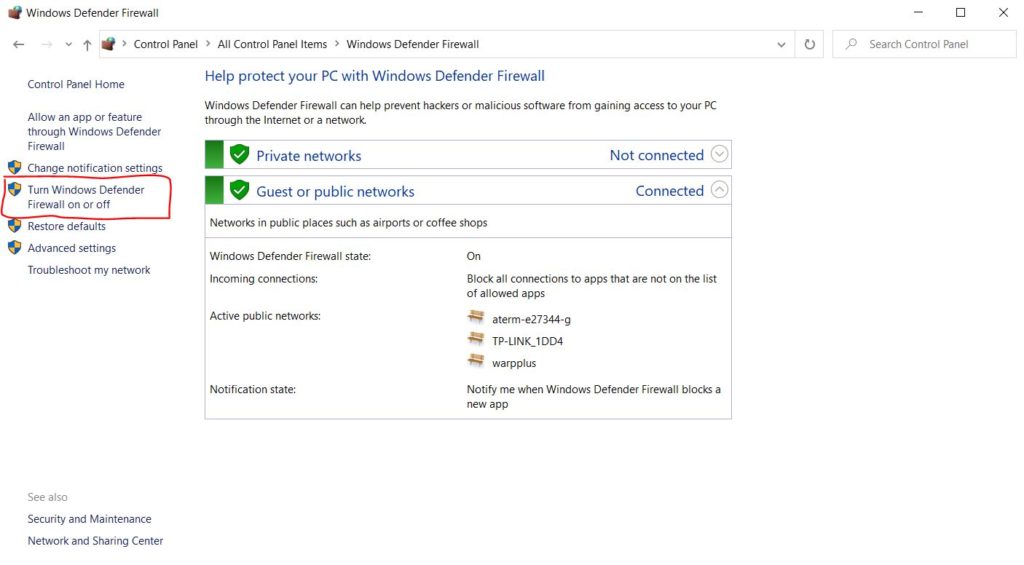Click the firewall icon in the address bar
Screen dimensions: 1024x565
(108, 44)
